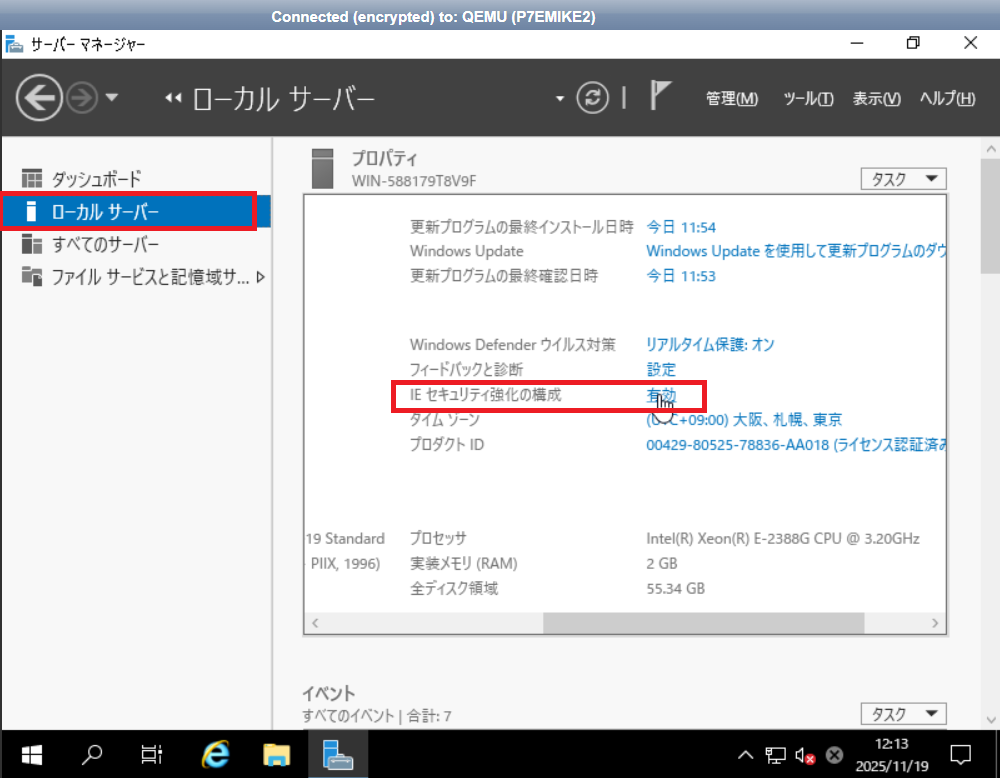This screenshot has width=1000, height=778.
Task: Click the back navigation arrow button
Action: pos(39,98)
